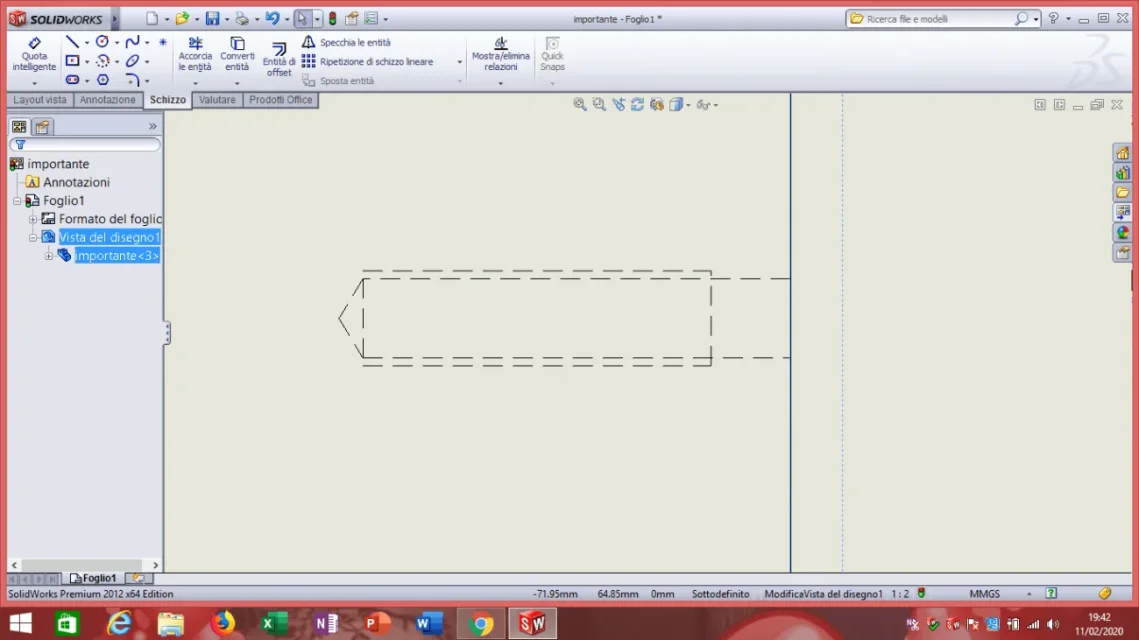Pick the Line sketch tool
Viewport: 1139px width, 640px height.
pyautogui.click(x=72, y=42)
